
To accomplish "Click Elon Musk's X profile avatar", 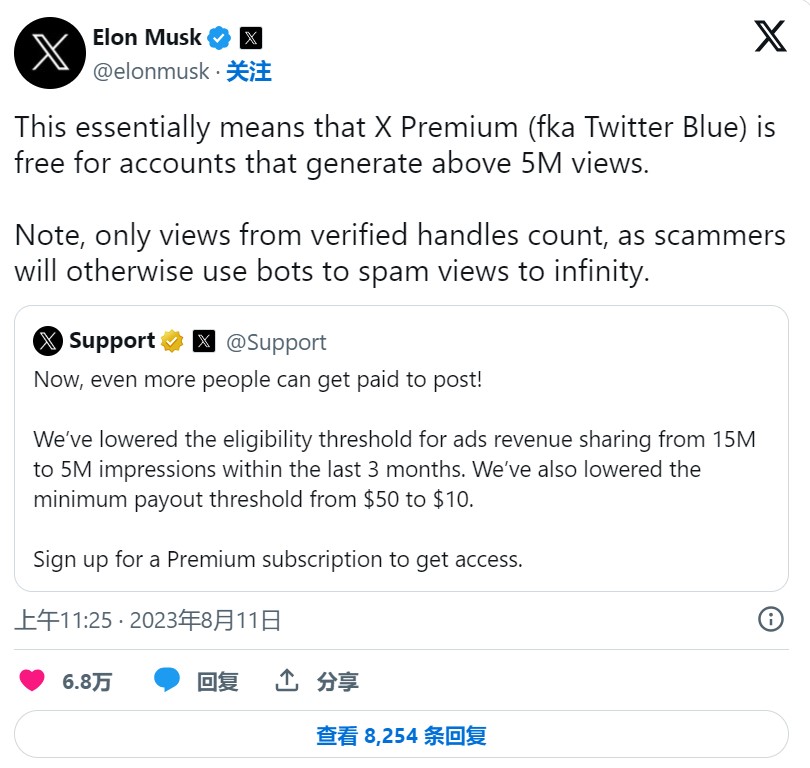I will (x=50, y=53).
